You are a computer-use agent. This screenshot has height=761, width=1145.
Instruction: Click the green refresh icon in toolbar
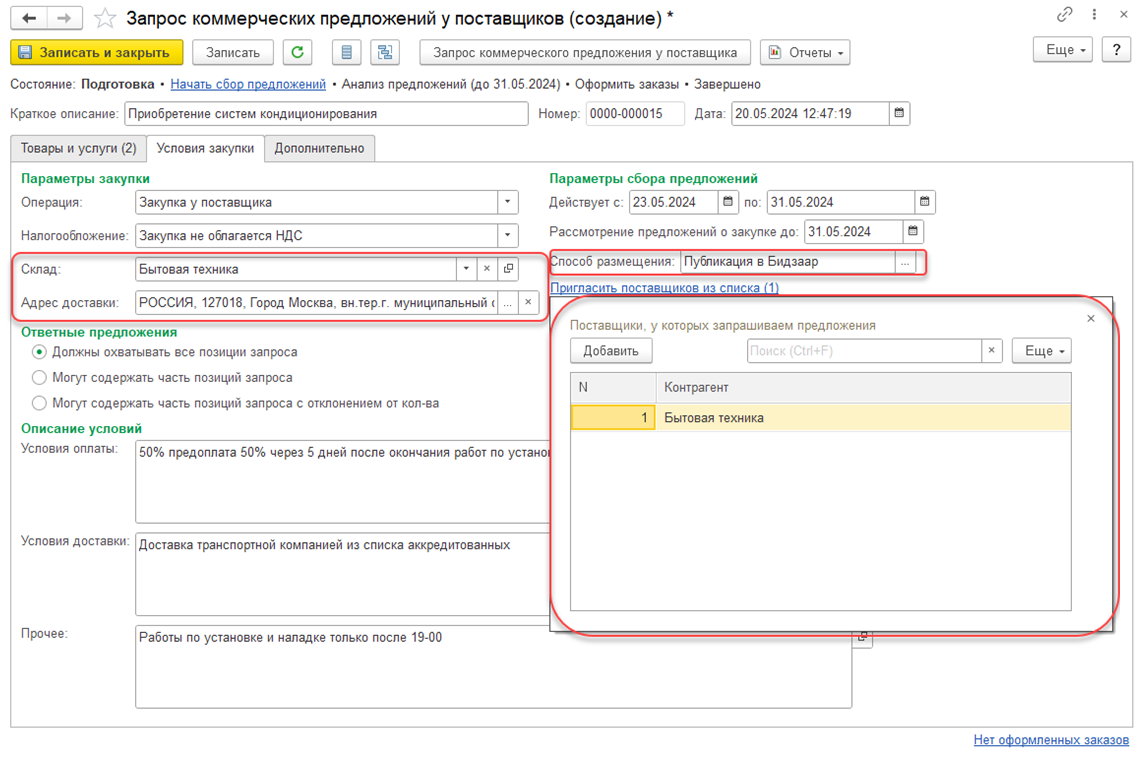pyautogui.click(x=297, y=53)
